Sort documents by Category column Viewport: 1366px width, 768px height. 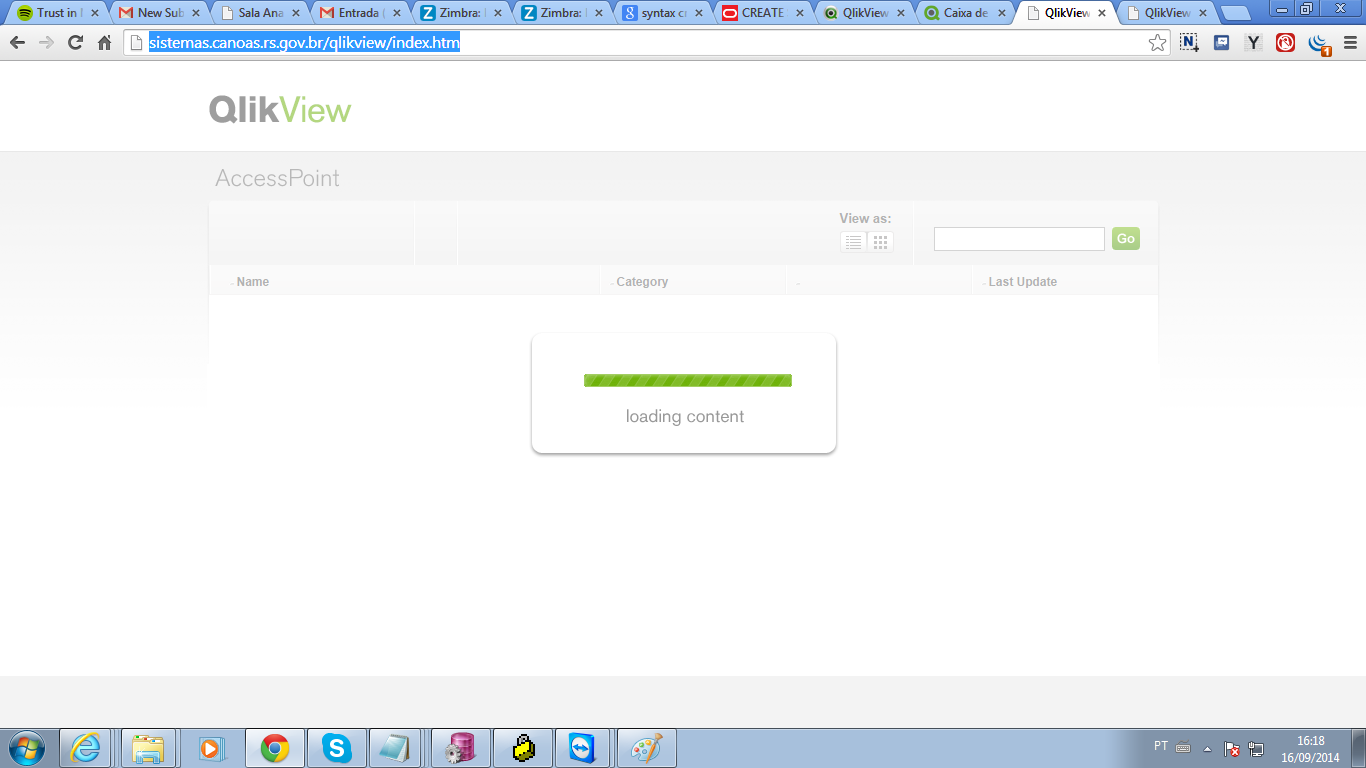click(x=642, y=282)
